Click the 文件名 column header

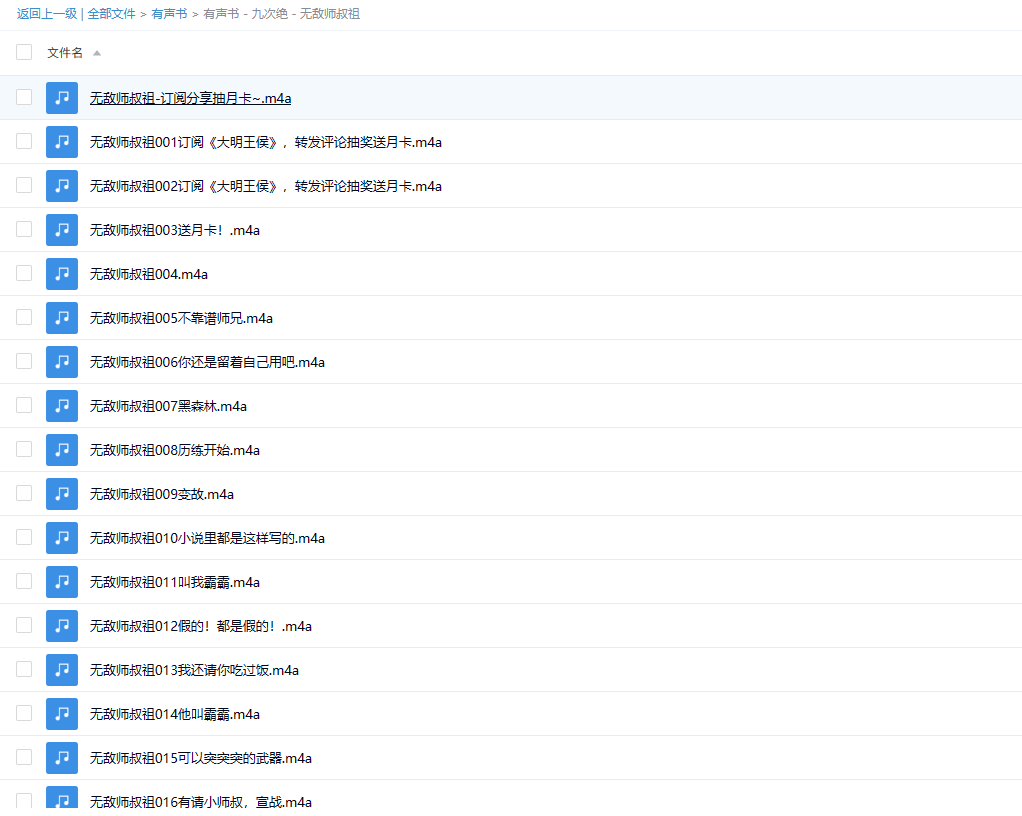tap(65, 53)
